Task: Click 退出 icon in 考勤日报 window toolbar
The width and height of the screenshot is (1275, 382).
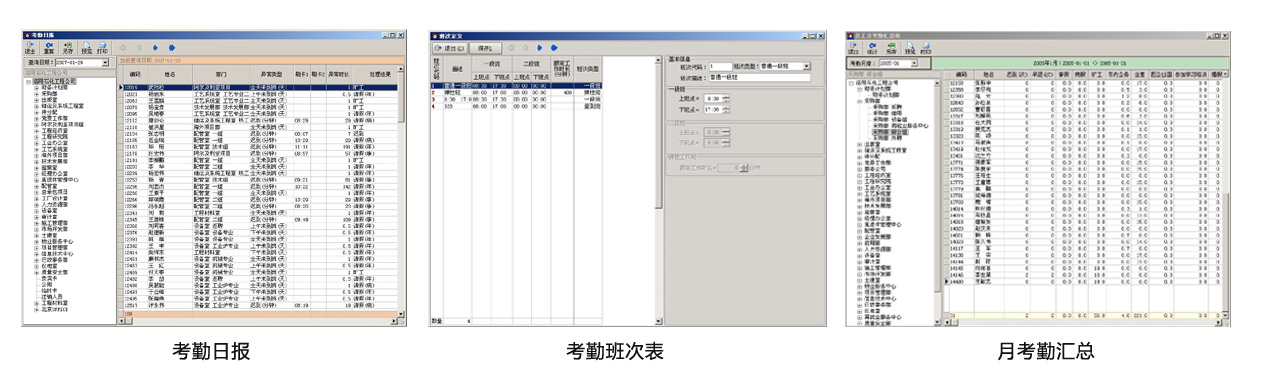Action: (30, 48)
